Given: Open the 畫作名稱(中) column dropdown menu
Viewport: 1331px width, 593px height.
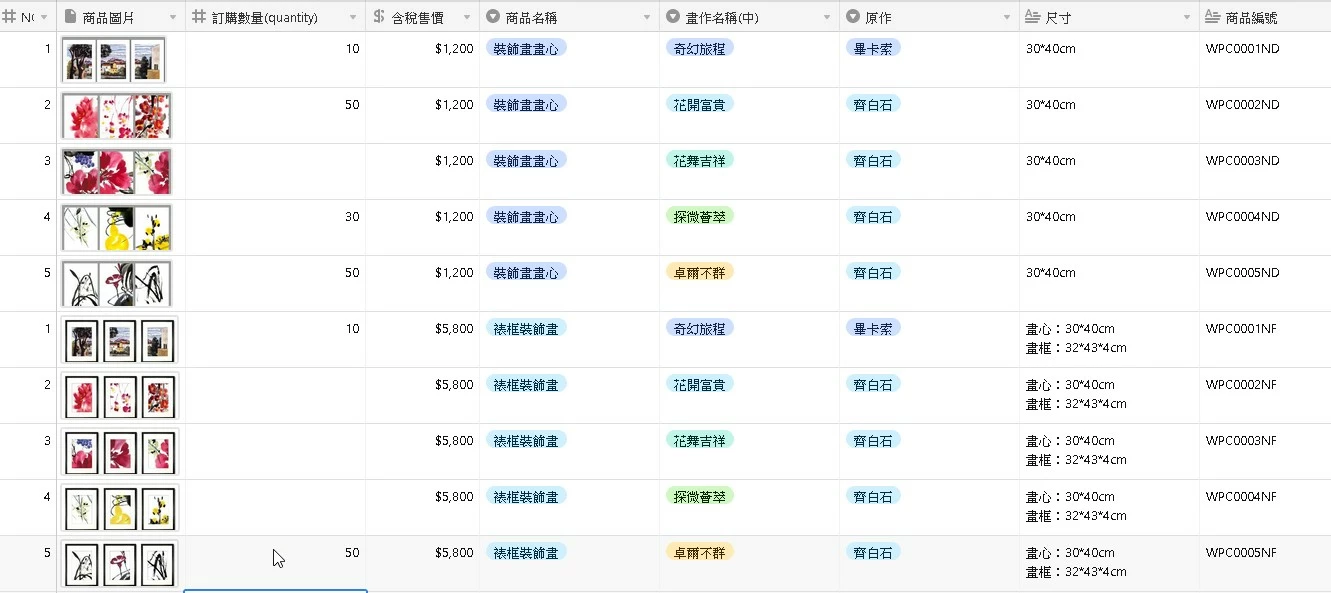Looking at the screenshot, I should (x=827, y=18).
